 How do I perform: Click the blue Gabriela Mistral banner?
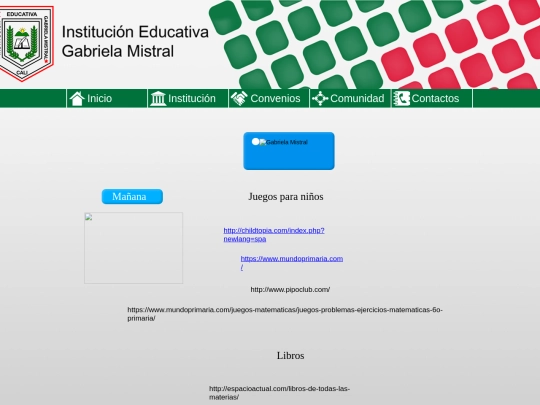point(289,151)
